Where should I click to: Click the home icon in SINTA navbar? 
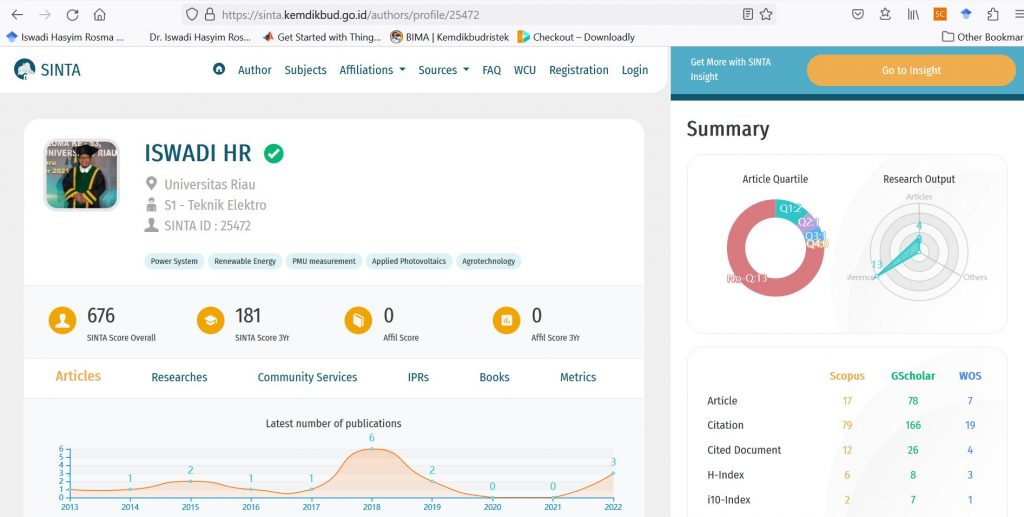219,69
